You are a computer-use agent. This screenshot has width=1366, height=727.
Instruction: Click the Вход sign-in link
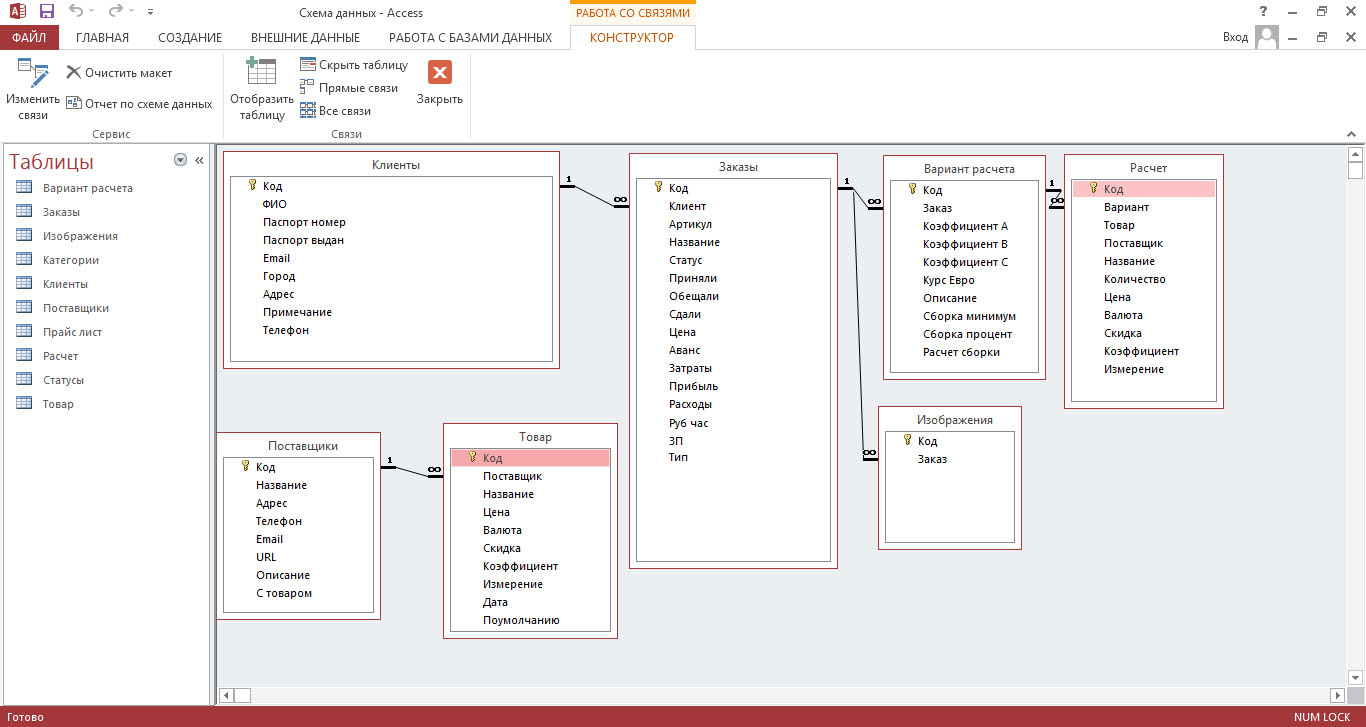pos(1236,37)
